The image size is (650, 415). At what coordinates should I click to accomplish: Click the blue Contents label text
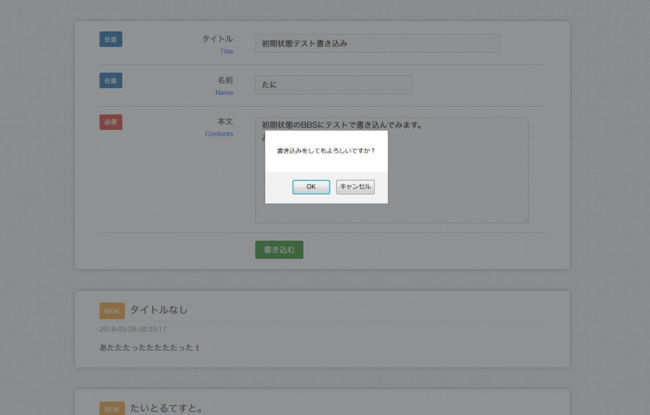point(219,133)
